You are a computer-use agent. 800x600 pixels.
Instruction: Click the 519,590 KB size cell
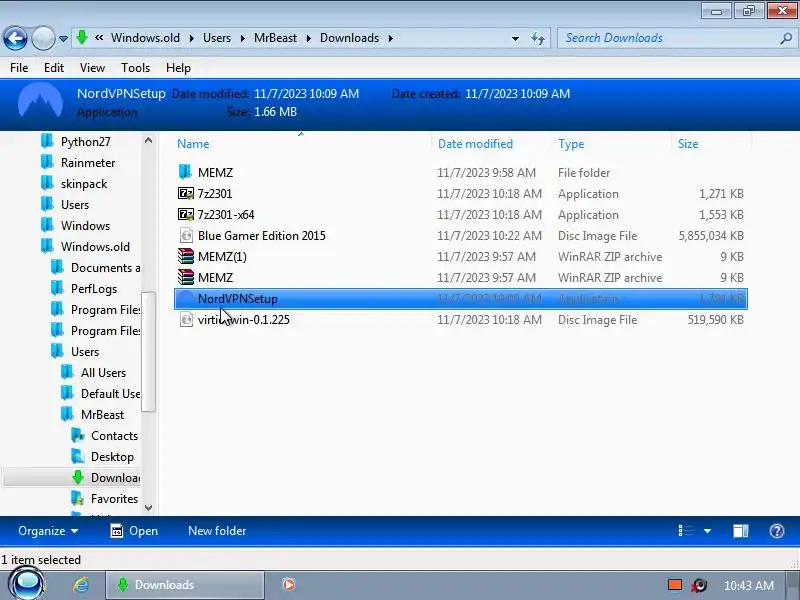(715, 320)
